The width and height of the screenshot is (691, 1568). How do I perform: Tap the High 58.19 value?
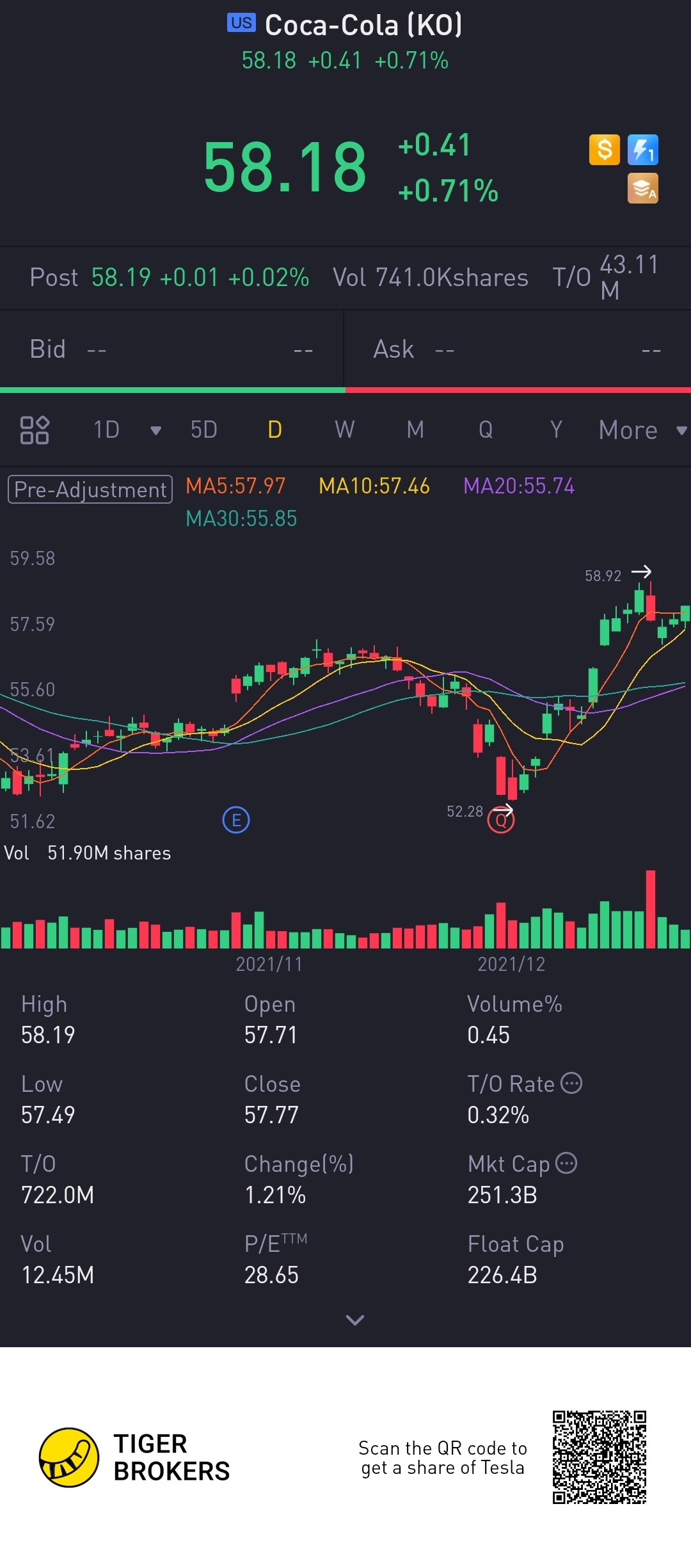pyautogui.click(x=48, y=1035)
